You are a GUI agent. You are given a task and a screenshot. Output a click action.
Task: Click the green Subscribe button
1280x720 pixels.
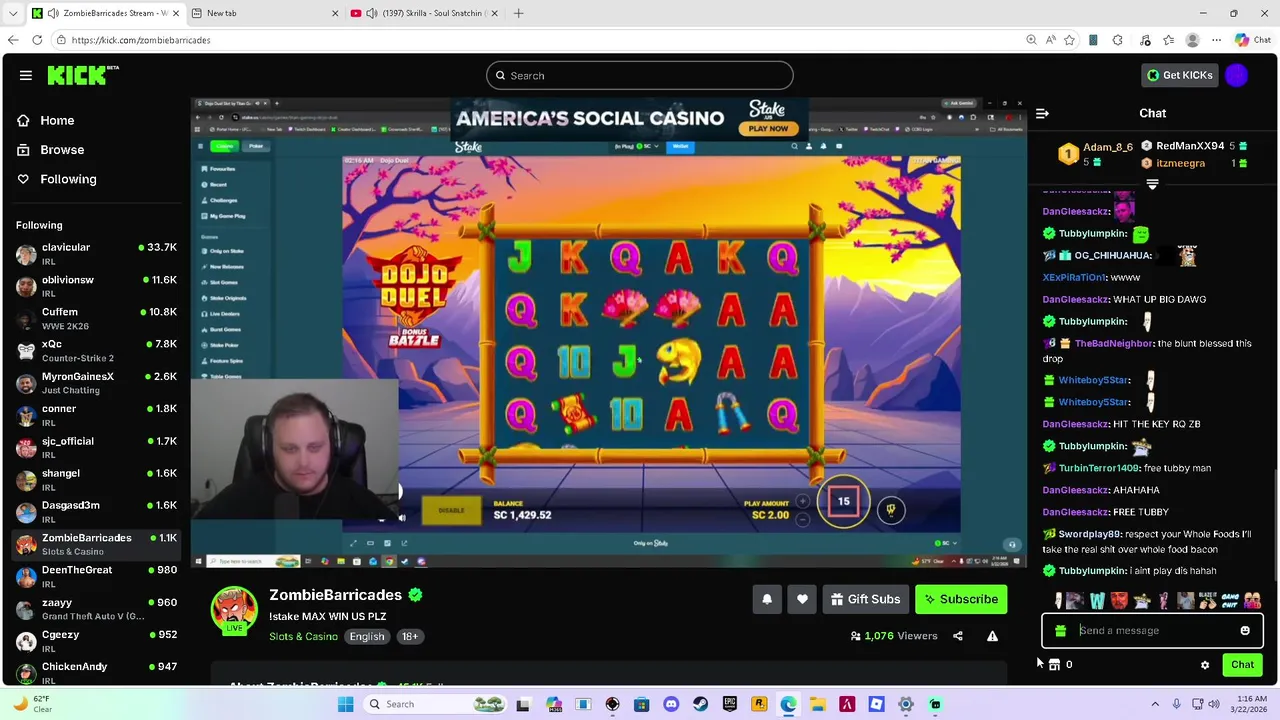pos(961,599)
